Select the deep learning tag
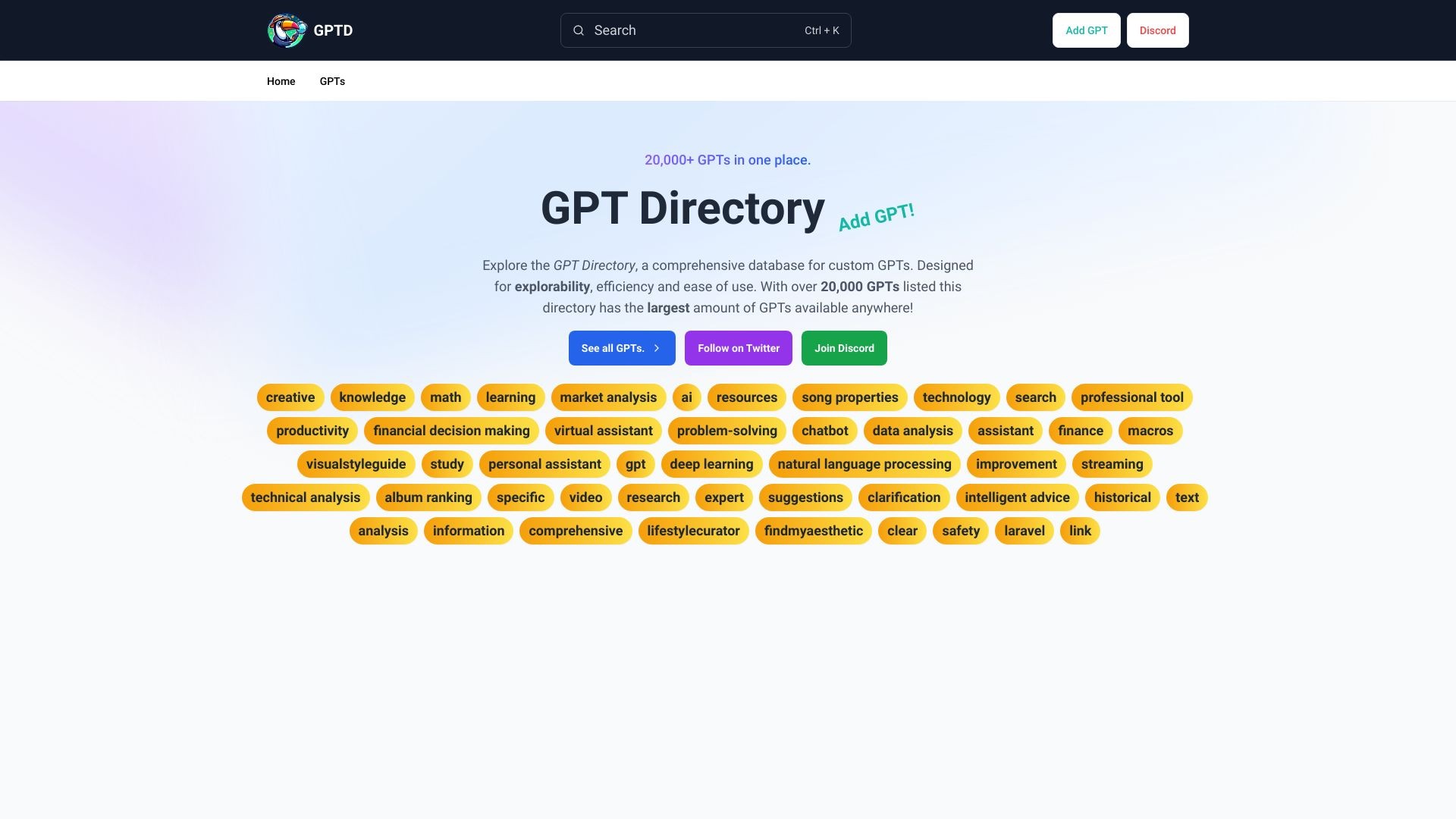Image resolution: width=1456 pixels, height=819 pixels. click(711, 464)
